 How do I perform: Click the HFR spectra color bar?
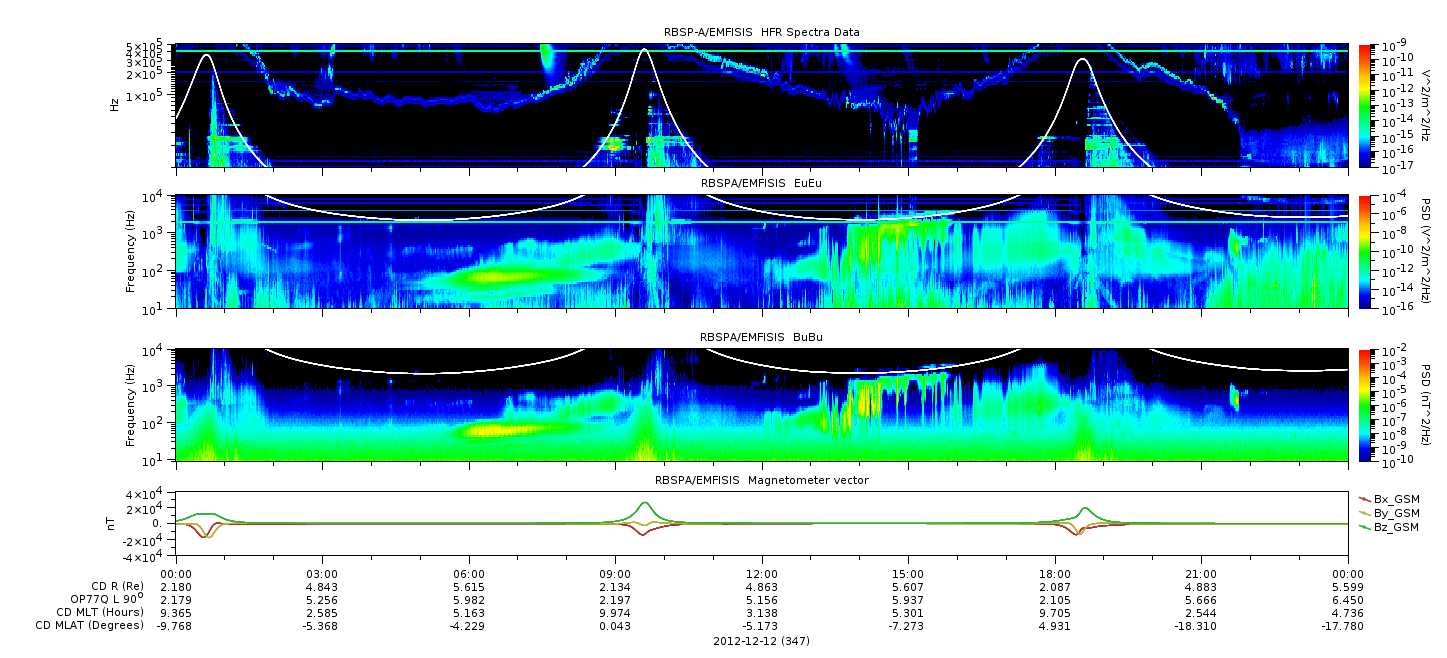coord(1364,105)
